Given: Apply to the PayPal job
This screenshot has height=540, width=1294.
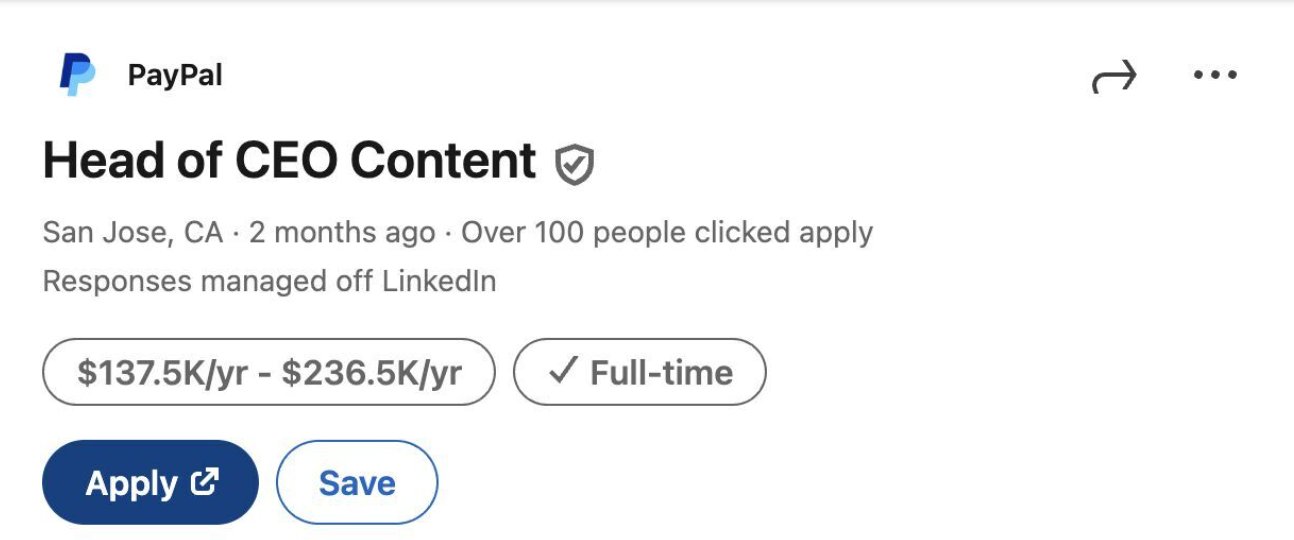Looking at the screenshot, I should coord(150,482).
